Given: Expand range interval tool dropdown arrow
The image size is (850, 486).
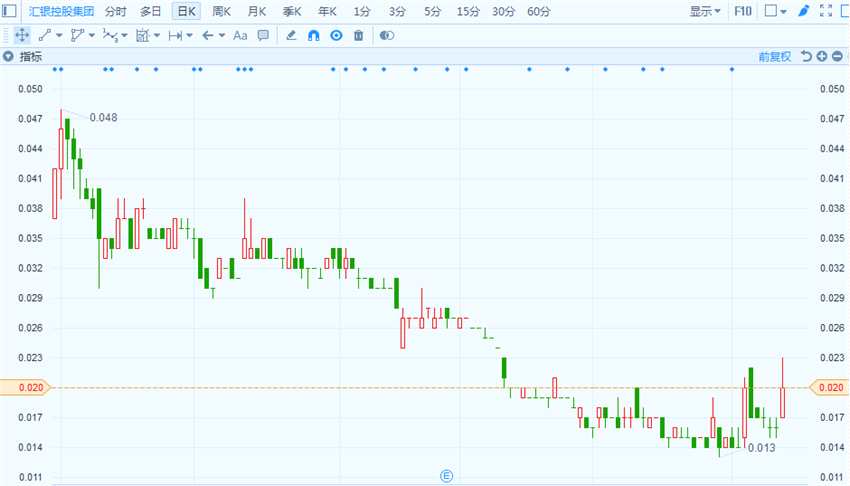Looking at the screenshot, I should [189, 36].
